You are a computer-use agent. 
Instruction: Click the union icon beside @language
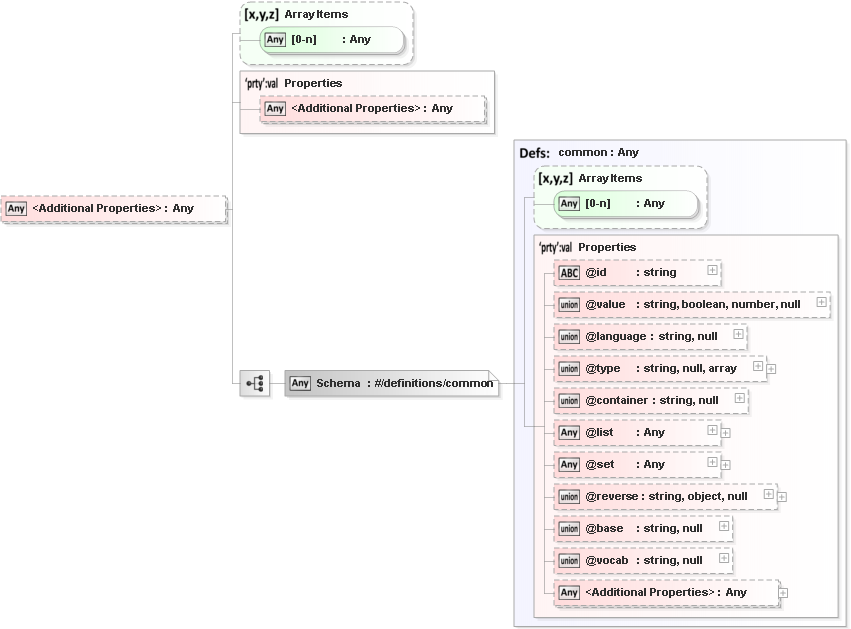(569, 336)
